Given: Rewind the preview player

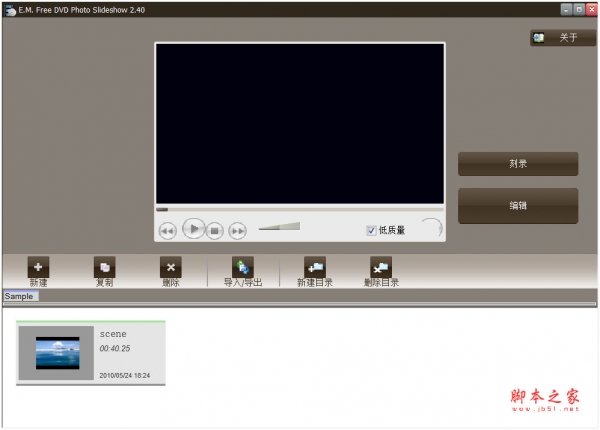Looking at the screenshot, I should [168, 231].
